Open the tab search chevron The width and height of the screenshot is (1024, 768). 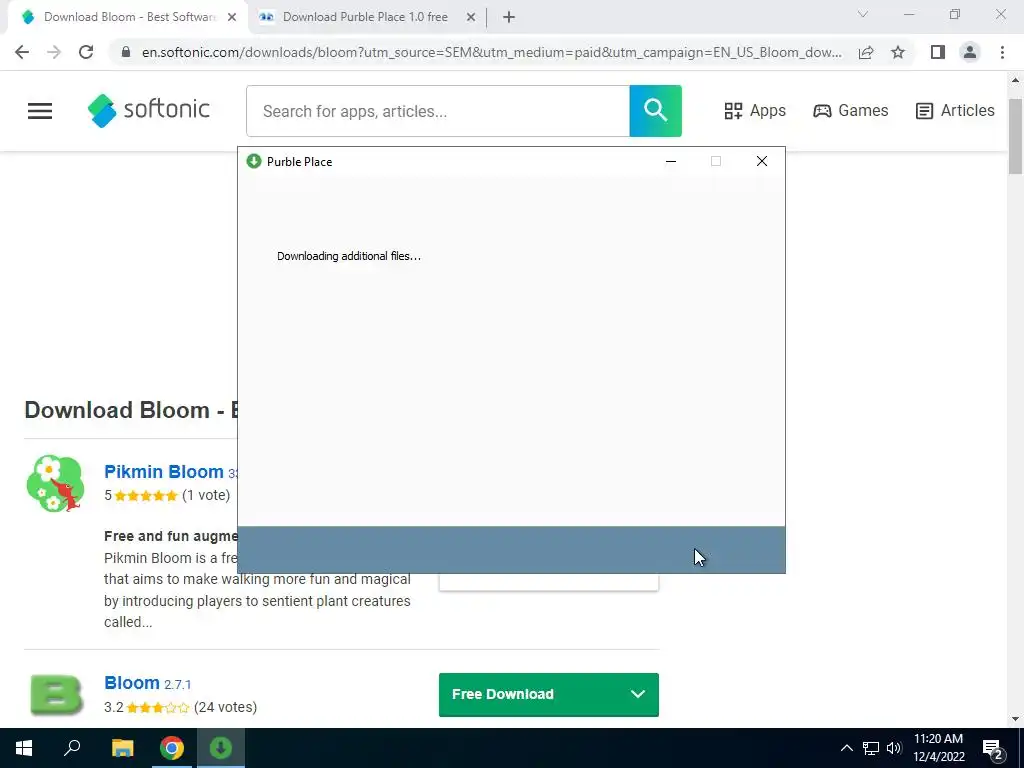tap(863, 14)
